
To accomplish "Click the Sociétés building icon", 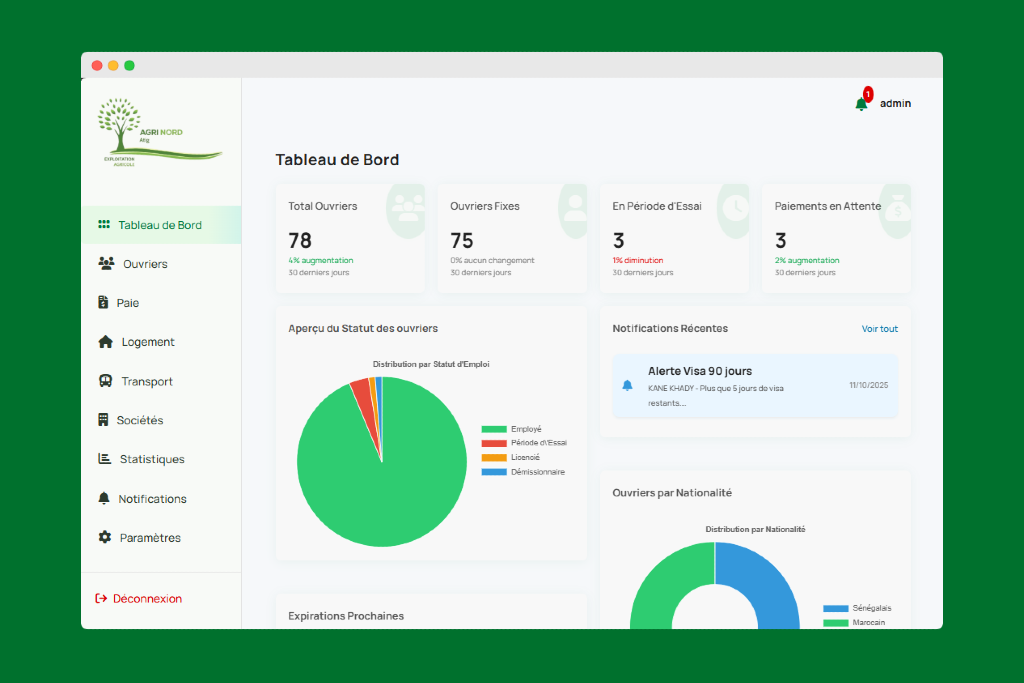I will coord(103,420).
